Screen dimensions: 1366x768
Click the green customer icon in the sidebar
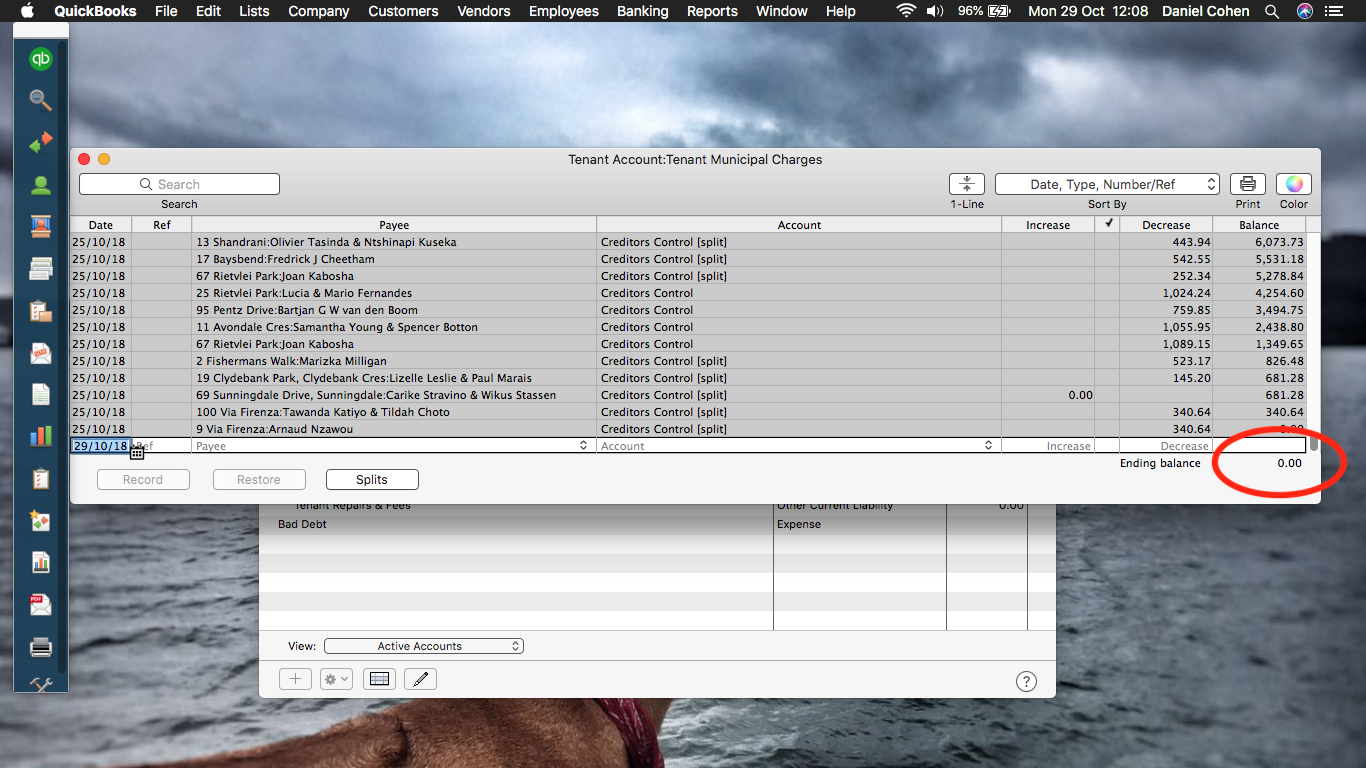pyautogui.click(x=40, y=185)
